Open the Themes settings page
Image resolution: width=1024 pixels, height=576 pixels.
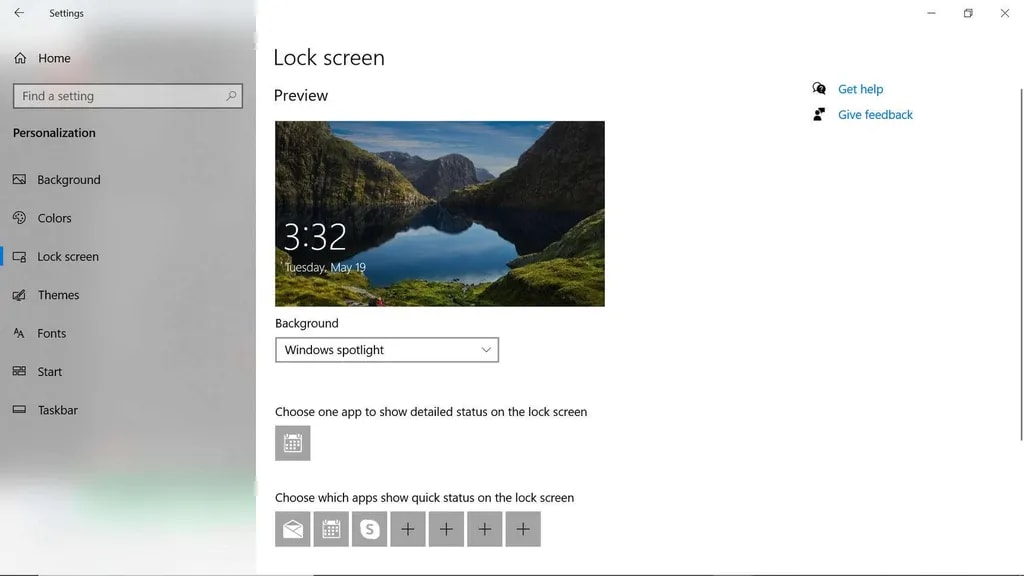tap(58, 295)
